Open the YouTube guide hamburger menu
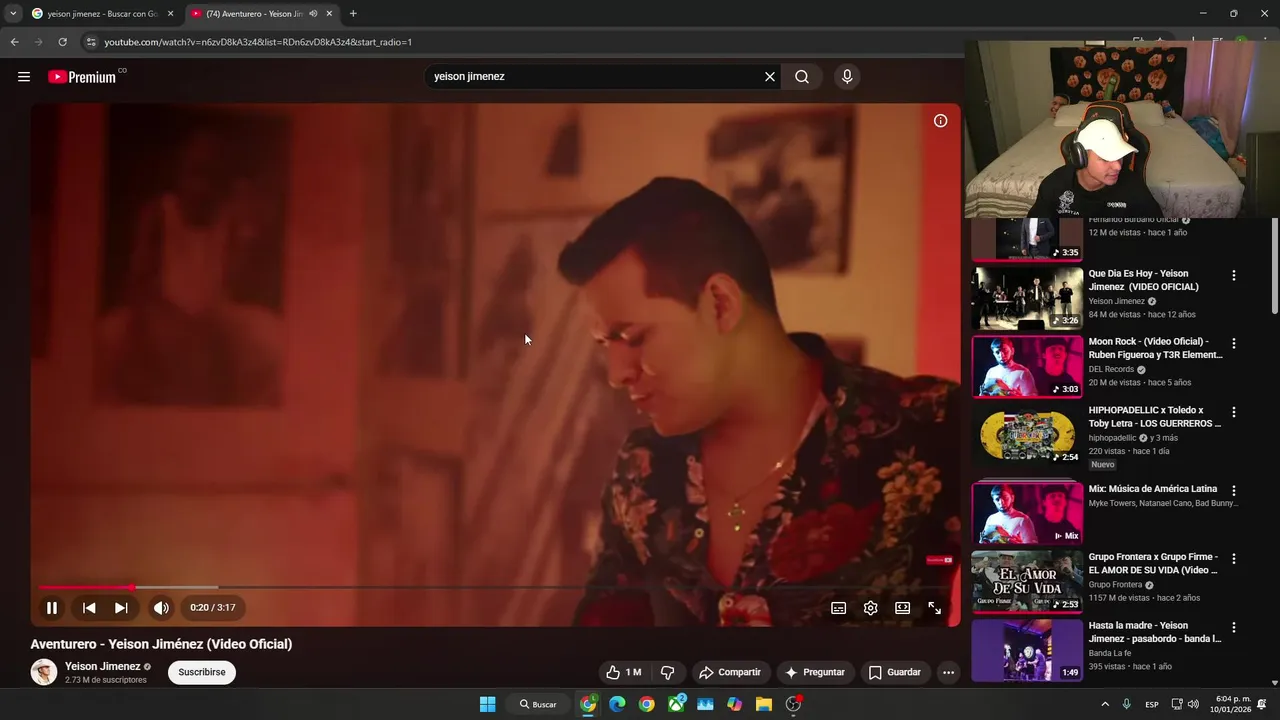Viewport: 1280px width, 720px height. click(24, 77)
